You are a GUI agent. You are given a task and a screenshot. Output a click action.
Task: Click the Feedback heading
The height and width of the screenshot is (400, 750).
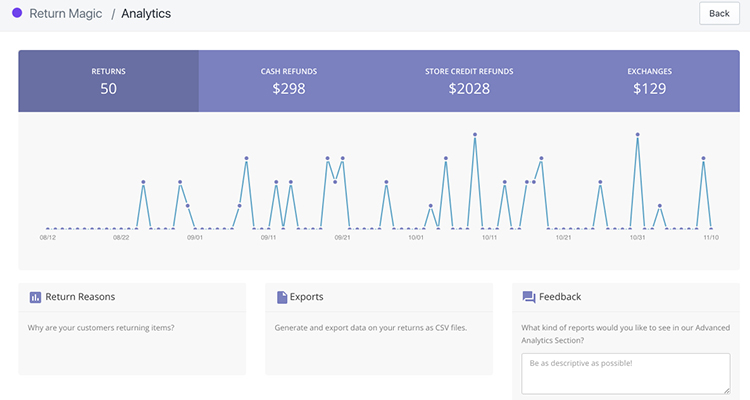[x=560, y=297]
